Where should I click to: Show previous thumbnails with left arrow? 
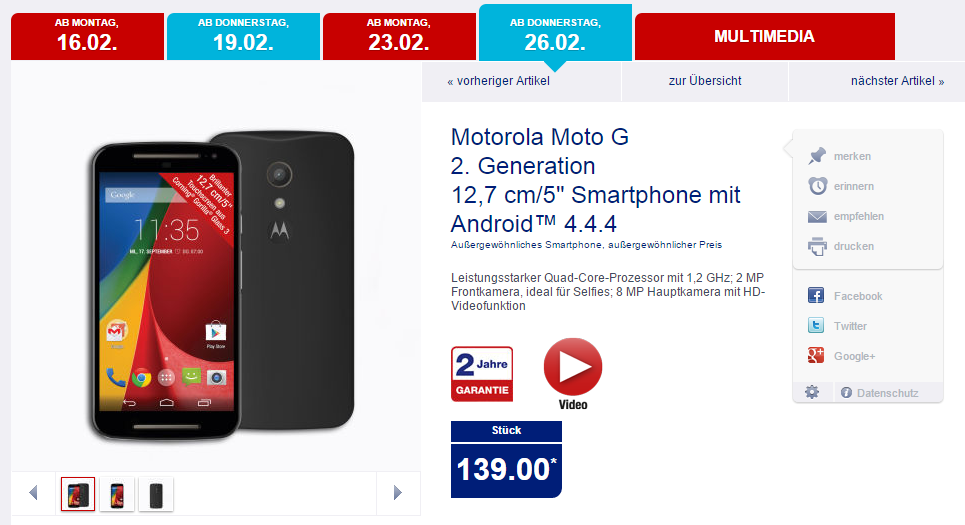[x=33, y=492]
